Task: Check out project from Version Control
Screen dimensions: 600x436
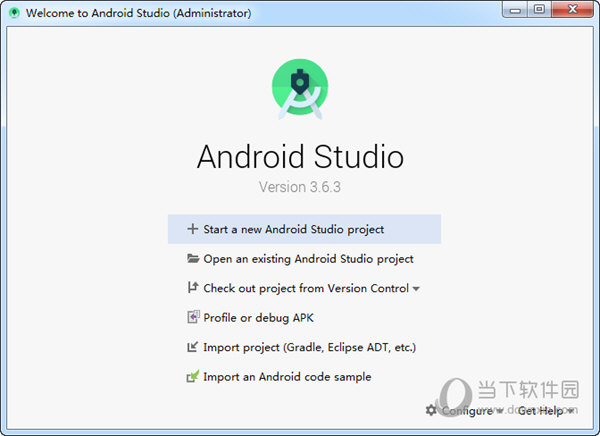Action: tap(306, 288)
